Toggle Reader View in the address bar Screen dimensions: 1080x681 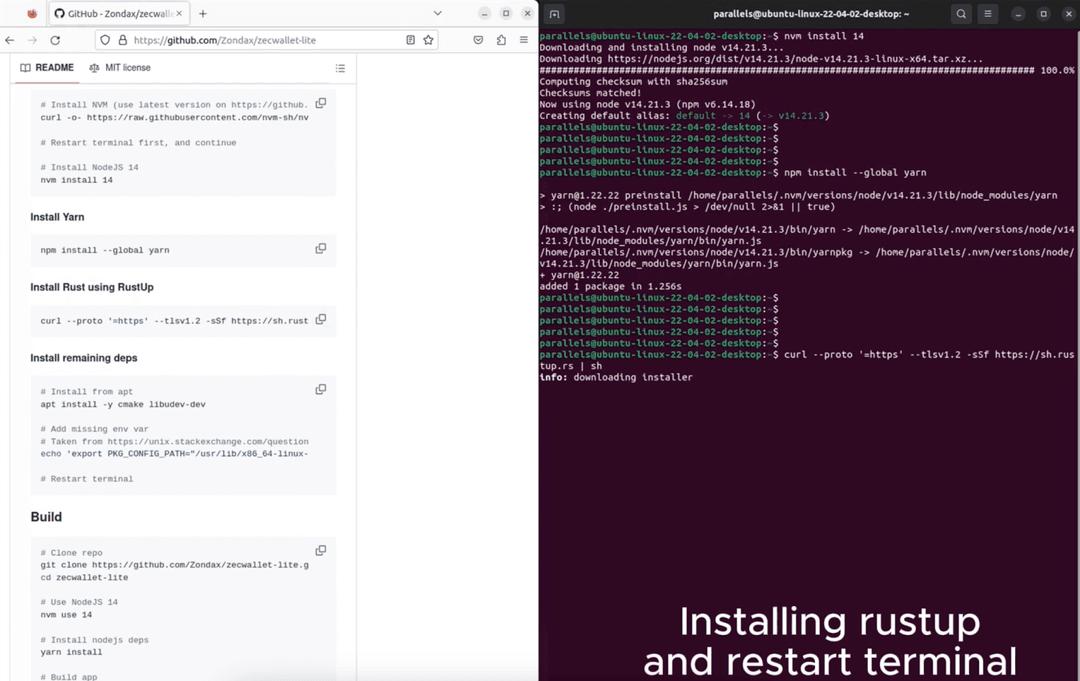click(410, 38)
